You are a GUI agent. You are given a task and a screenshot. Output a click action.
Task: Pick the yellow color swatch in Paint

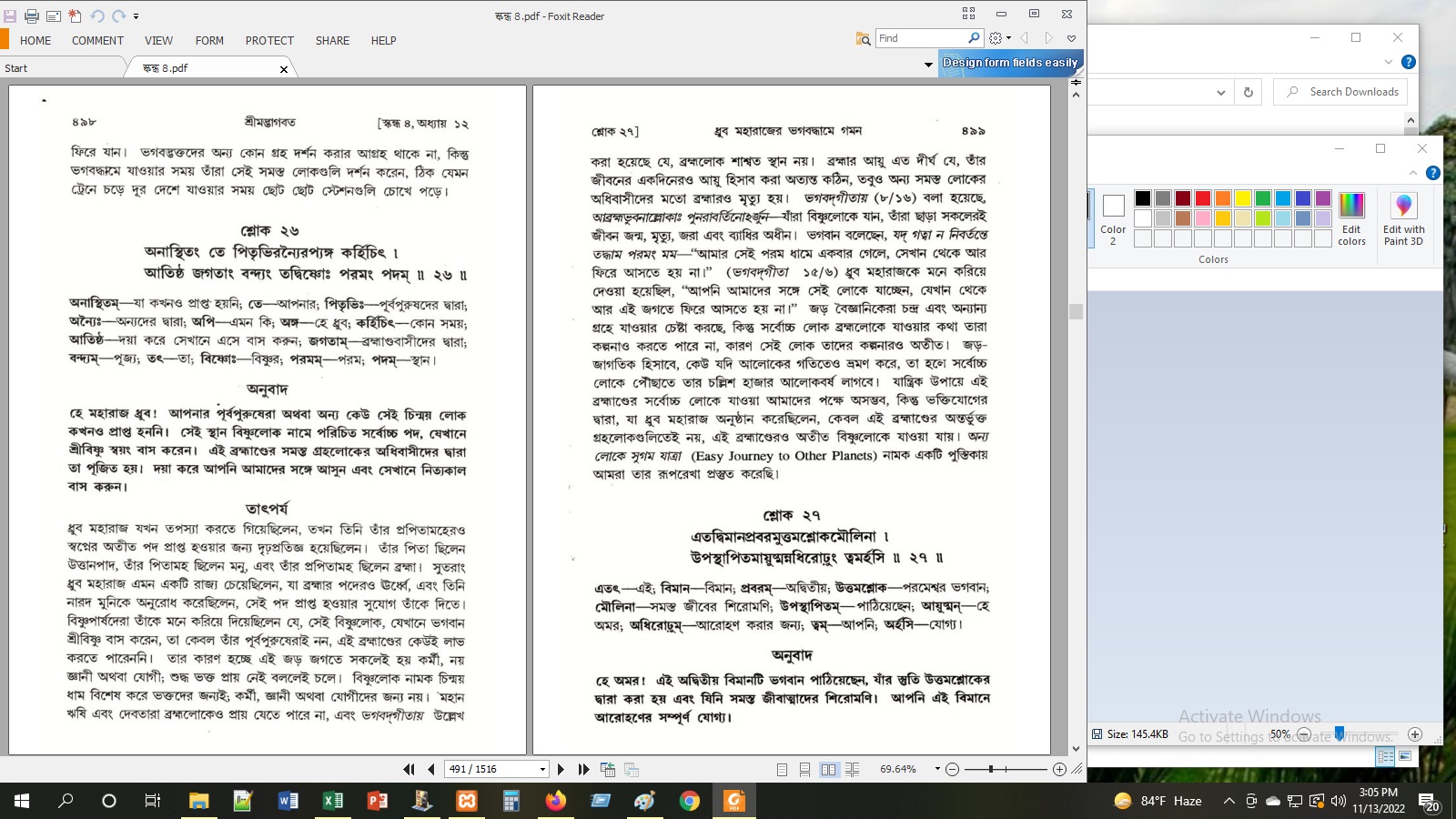click(1243, 198)
